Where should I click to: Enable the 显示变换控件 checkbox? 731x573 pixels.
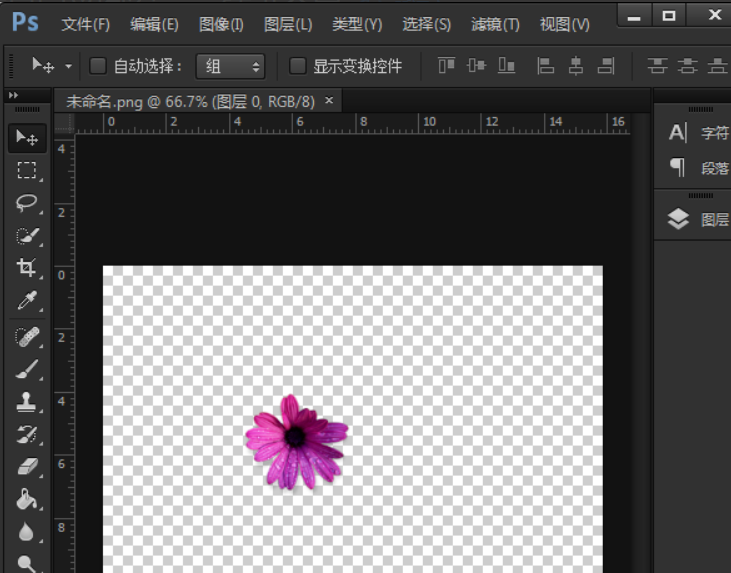pos(297,66)
